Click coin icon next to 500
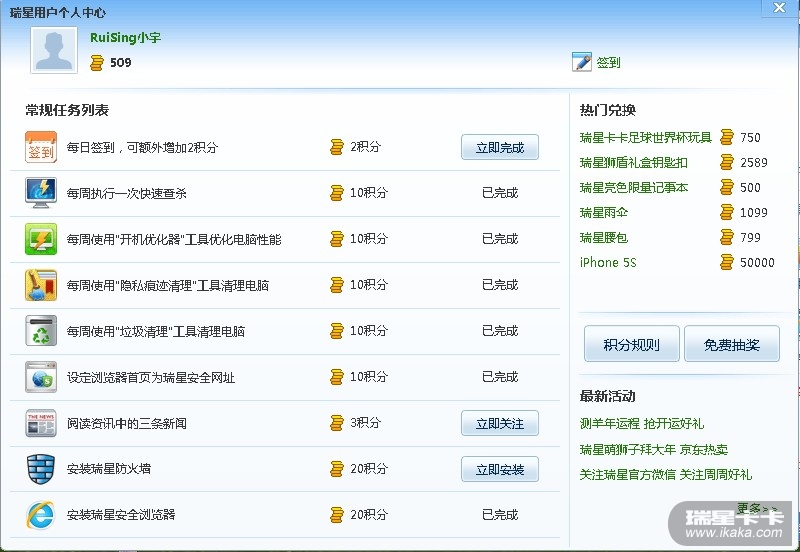The width and height of the screenshot is (800, 552). (x=727, y=187)
